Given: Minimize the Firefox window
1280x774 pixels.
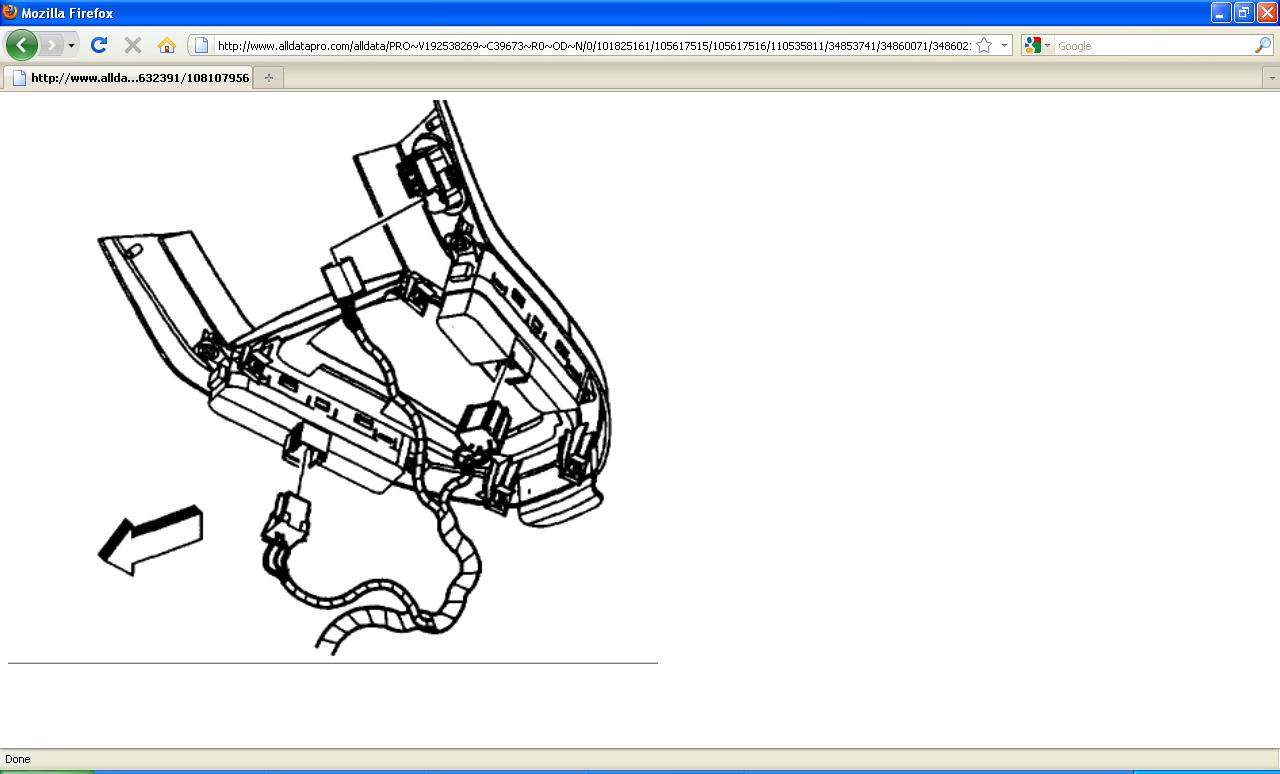Looking at the screenshot, I should (1221, 13).
